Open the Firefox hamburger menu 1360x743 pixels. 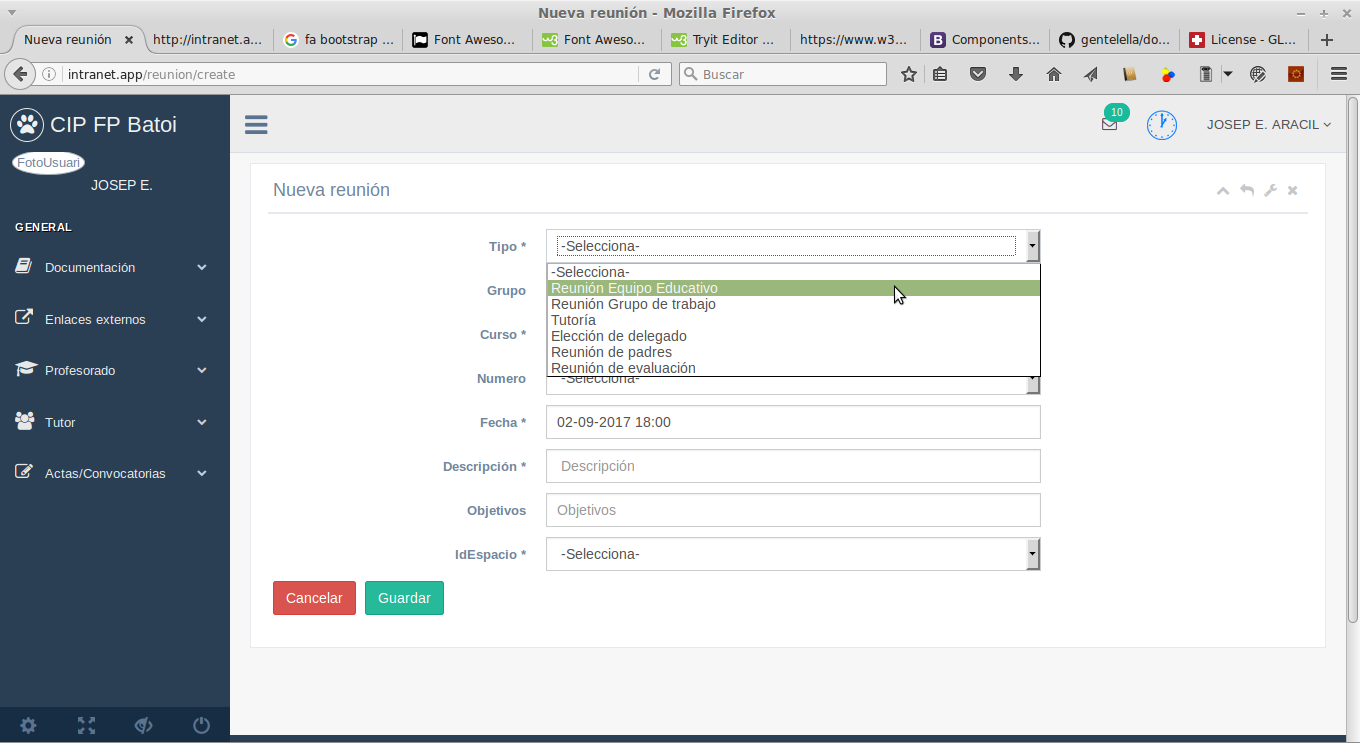point(1339,74)
